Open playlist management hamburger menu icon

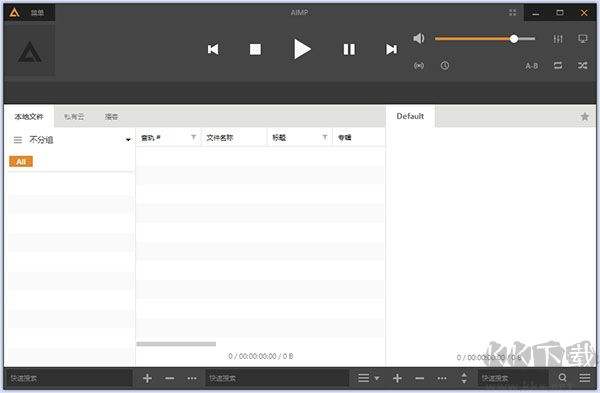coord(585,378)
